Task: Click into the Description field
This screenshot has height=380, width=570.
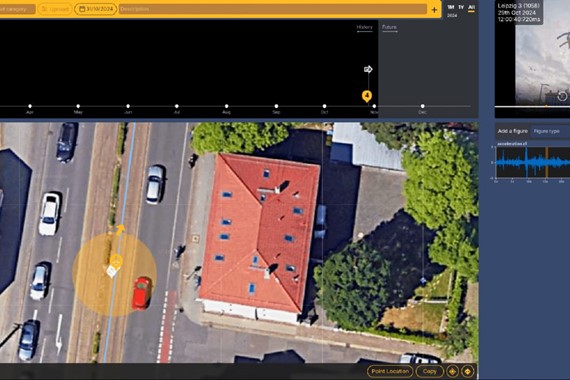Action: coord(273,9)
